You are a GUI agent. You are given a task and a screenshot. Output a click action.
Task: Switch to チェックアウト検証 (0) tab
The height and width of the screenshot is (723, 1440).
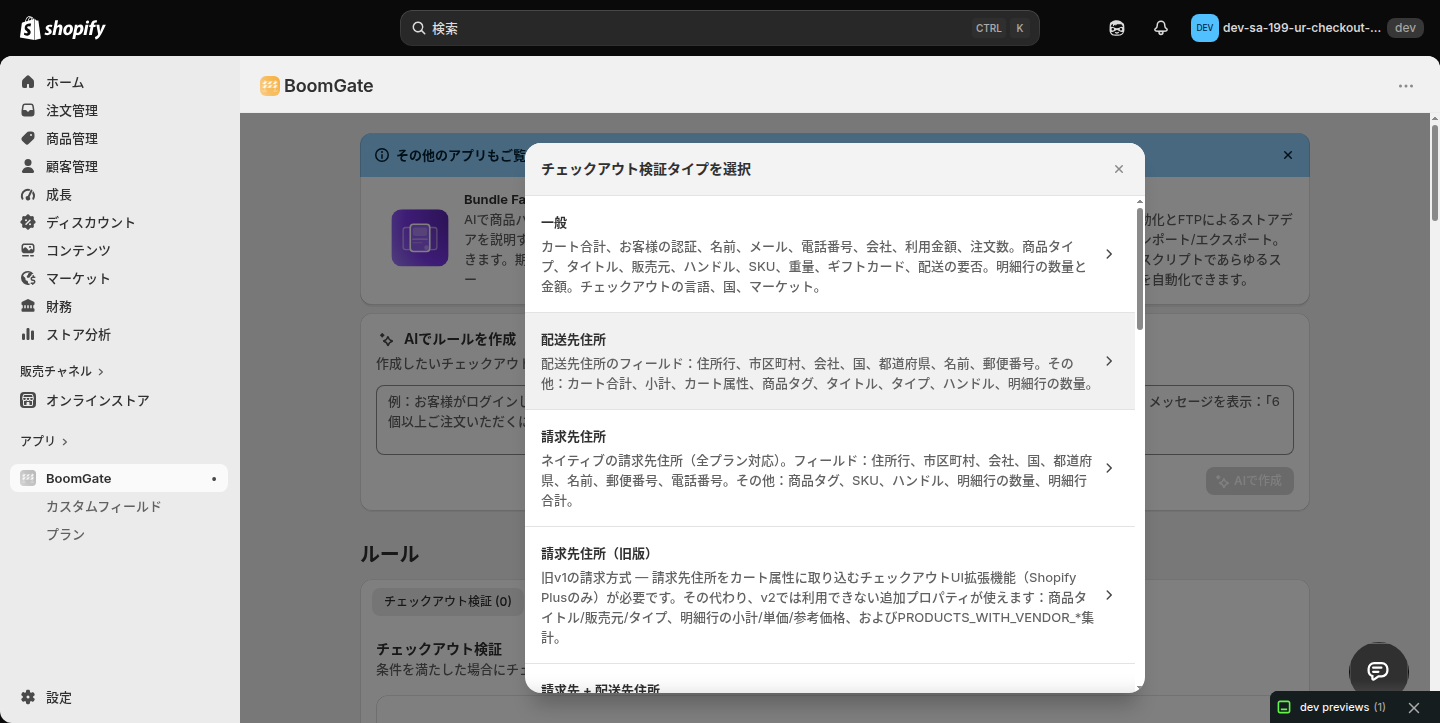click(447, 601)
